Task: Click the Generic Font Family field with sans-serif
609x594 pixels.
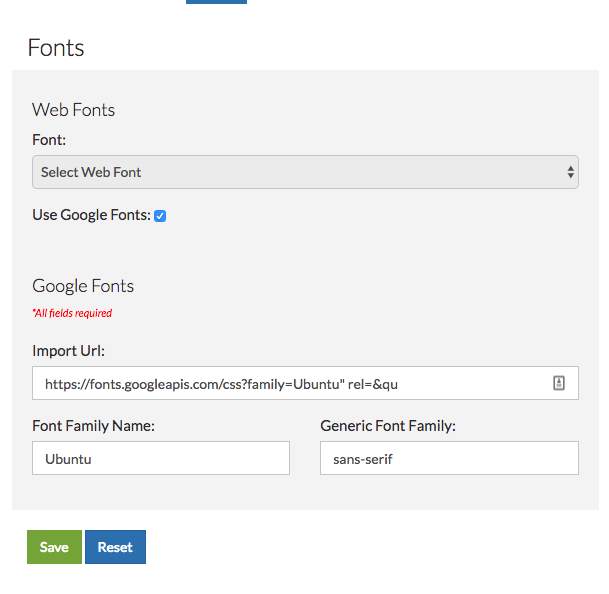Action: click(449, 458)
